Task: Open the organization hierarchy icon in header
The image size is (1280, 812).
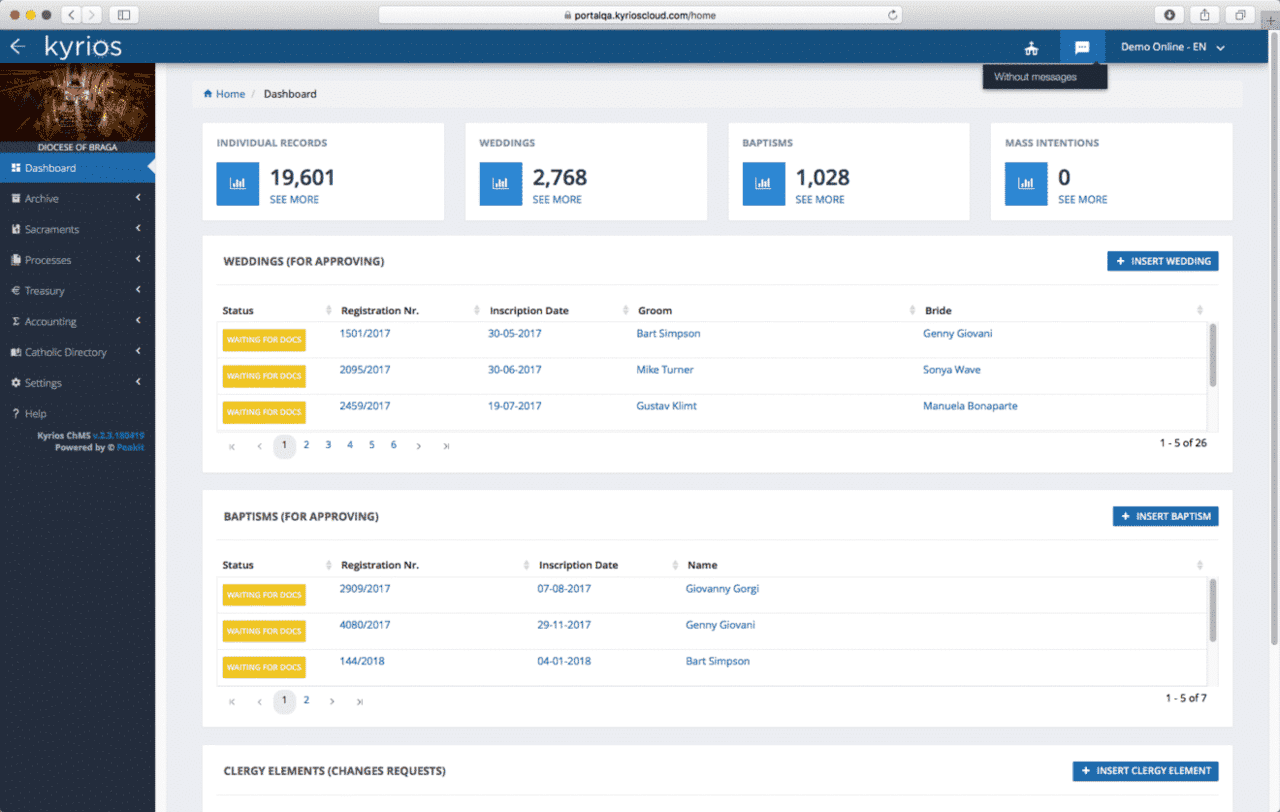Action: click(1031, 48)
